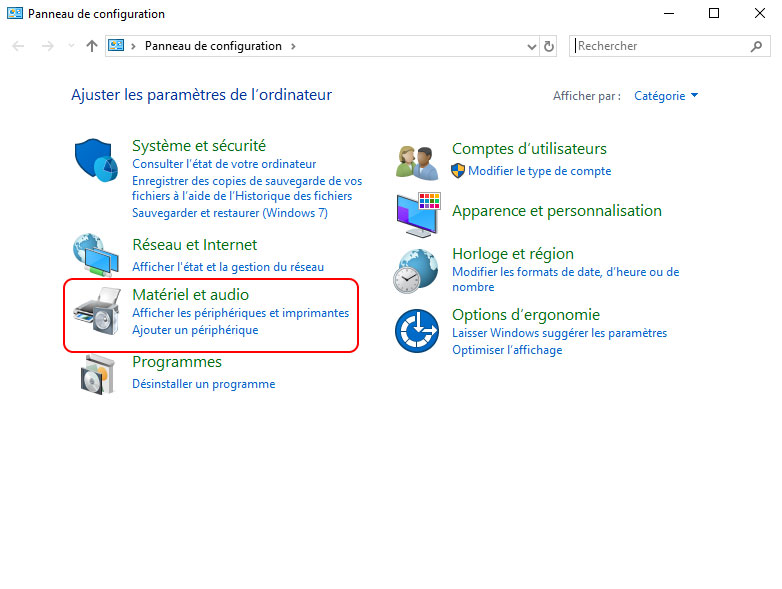This screenshot has height=589, width=782.
Task: Open the Options d'ergonomie icon
Action: point(417,331)
